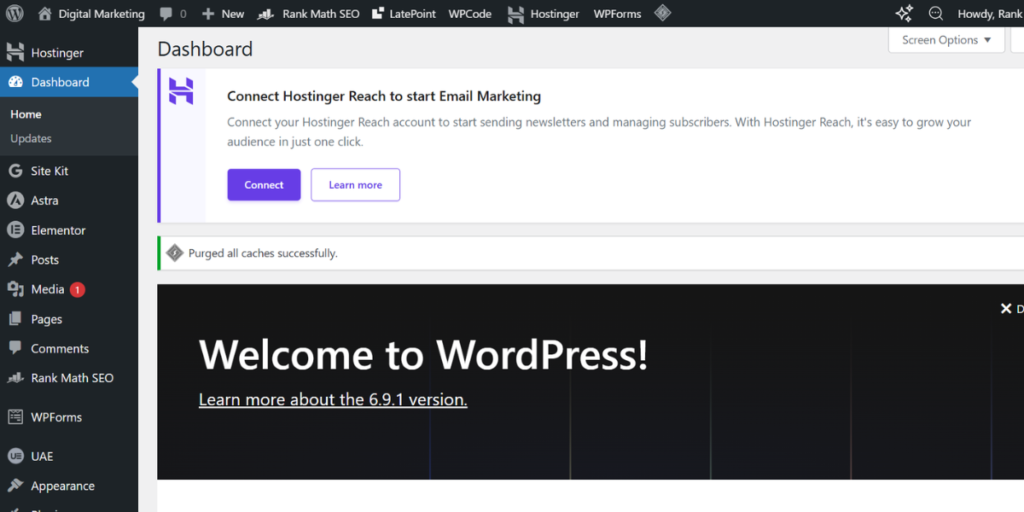Click the Media library icon in sidebar
The image size is (1024, 512).
(15, 289)
